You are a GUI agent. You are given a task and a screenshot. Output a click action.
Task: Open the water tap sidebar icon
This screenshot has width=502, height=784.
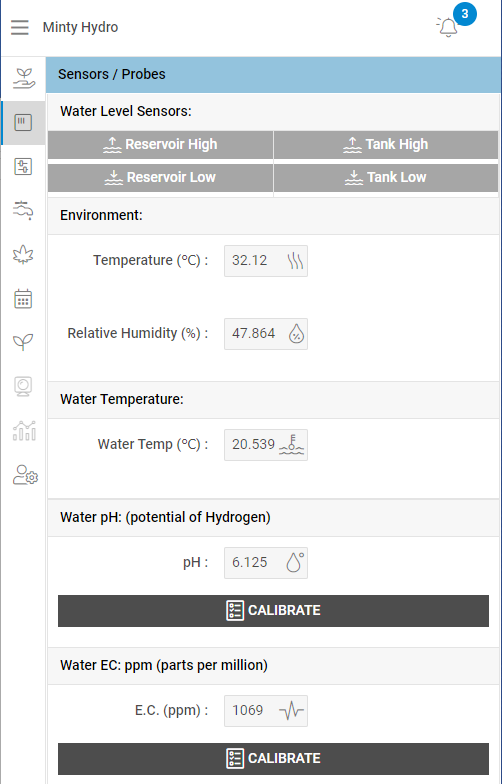pos(24,210)
